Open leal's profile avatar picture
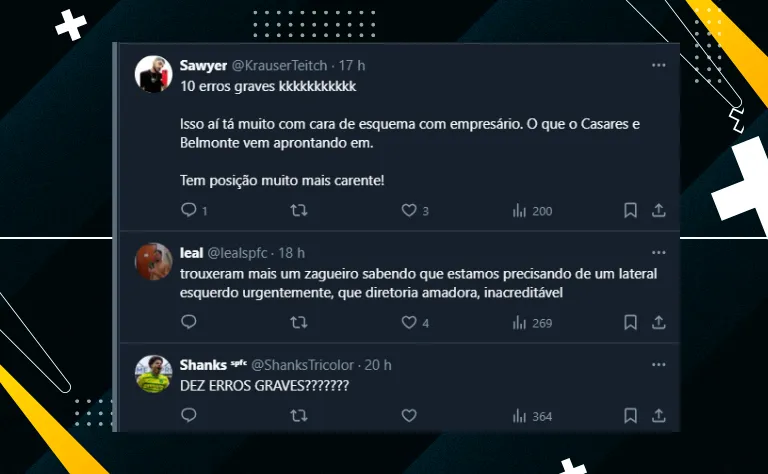Image resolution: width=768 pixels, height=474 pixels. [153, 262]
